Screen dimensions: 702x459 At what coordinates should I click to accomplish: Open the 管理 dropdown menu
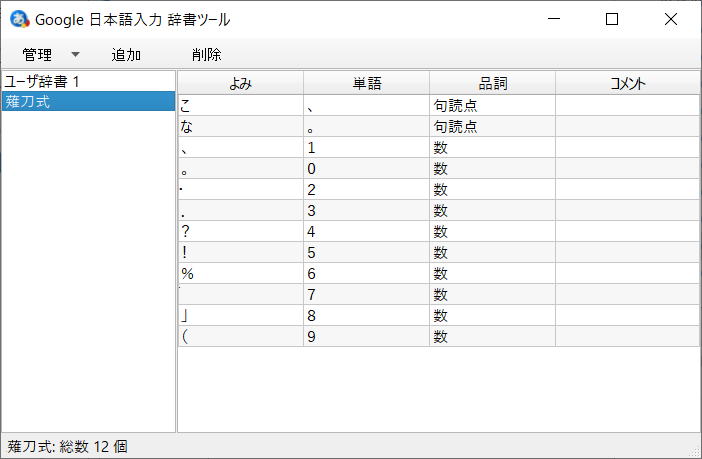tap(50, 55)
